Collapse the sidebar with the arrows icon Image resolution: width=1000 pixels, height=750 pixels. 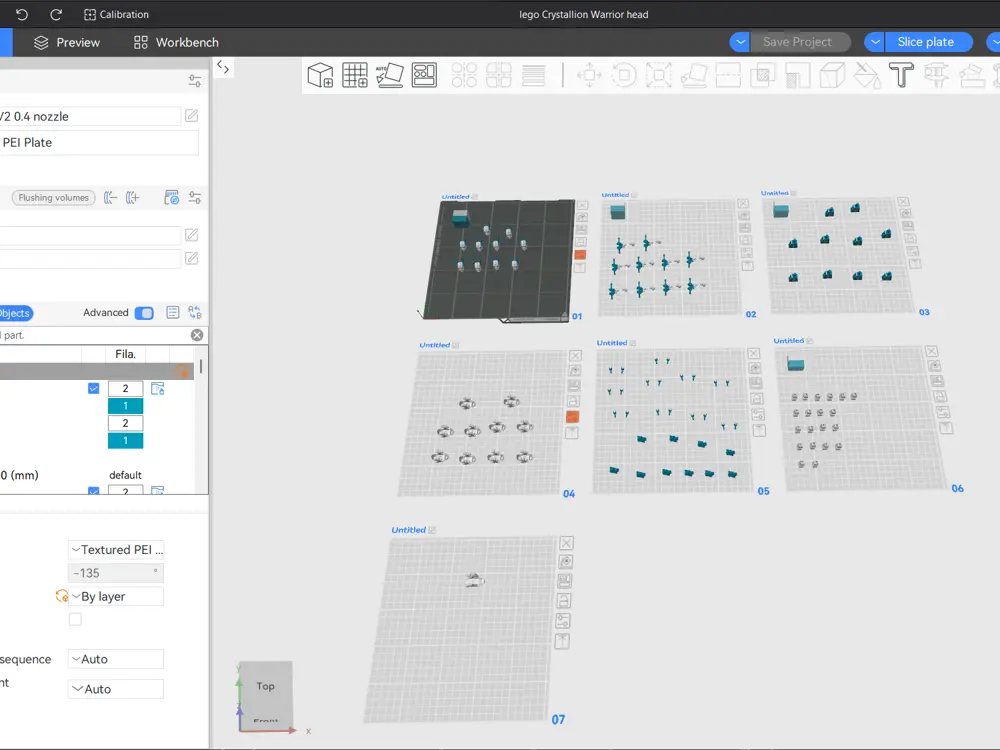coord(223,67)
